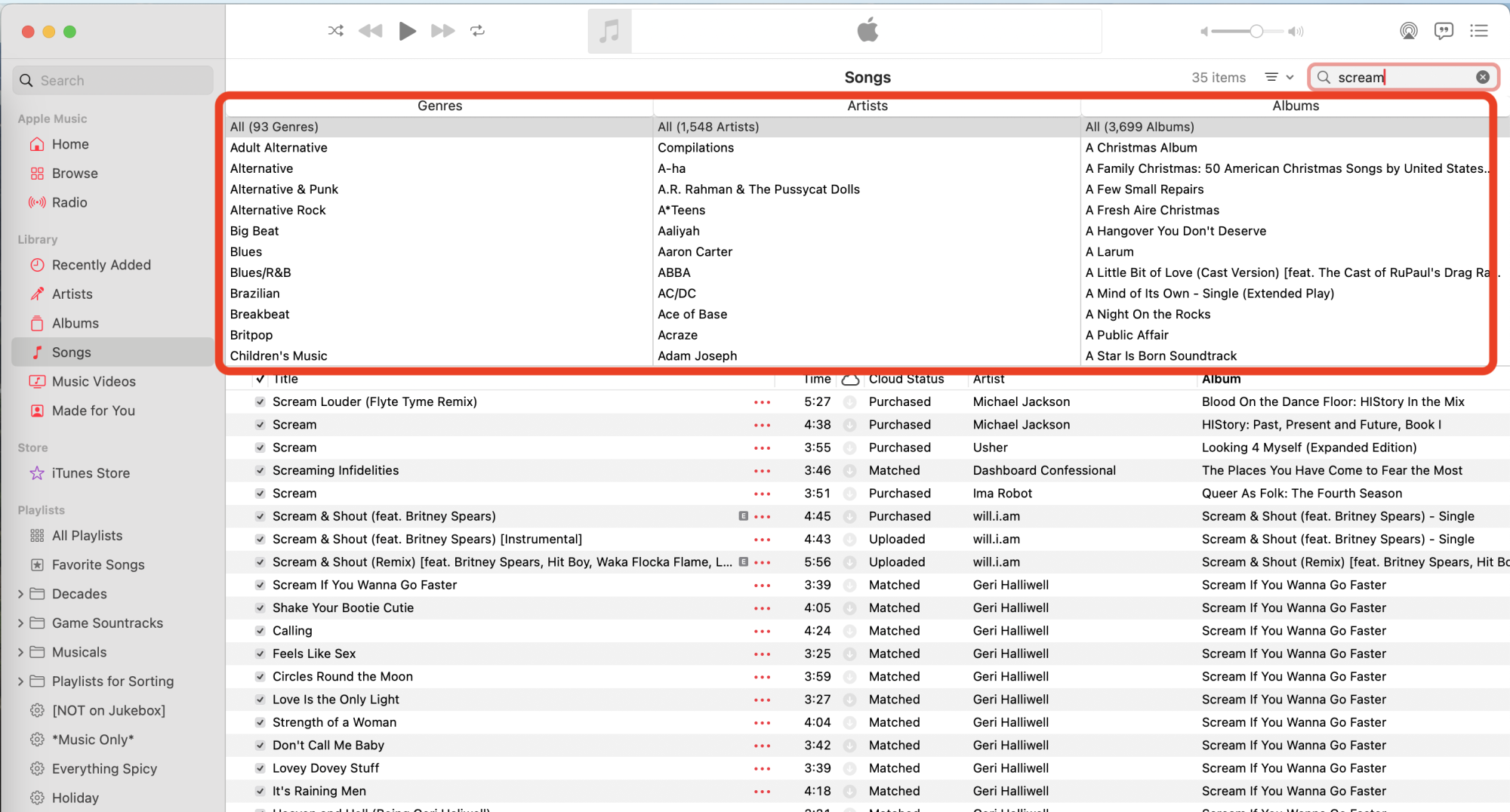This screenshot has width=1510, height=812.
Task: Uncheck Scream If You Wanna Go Faster song
Action: click(x=260, y=586)
